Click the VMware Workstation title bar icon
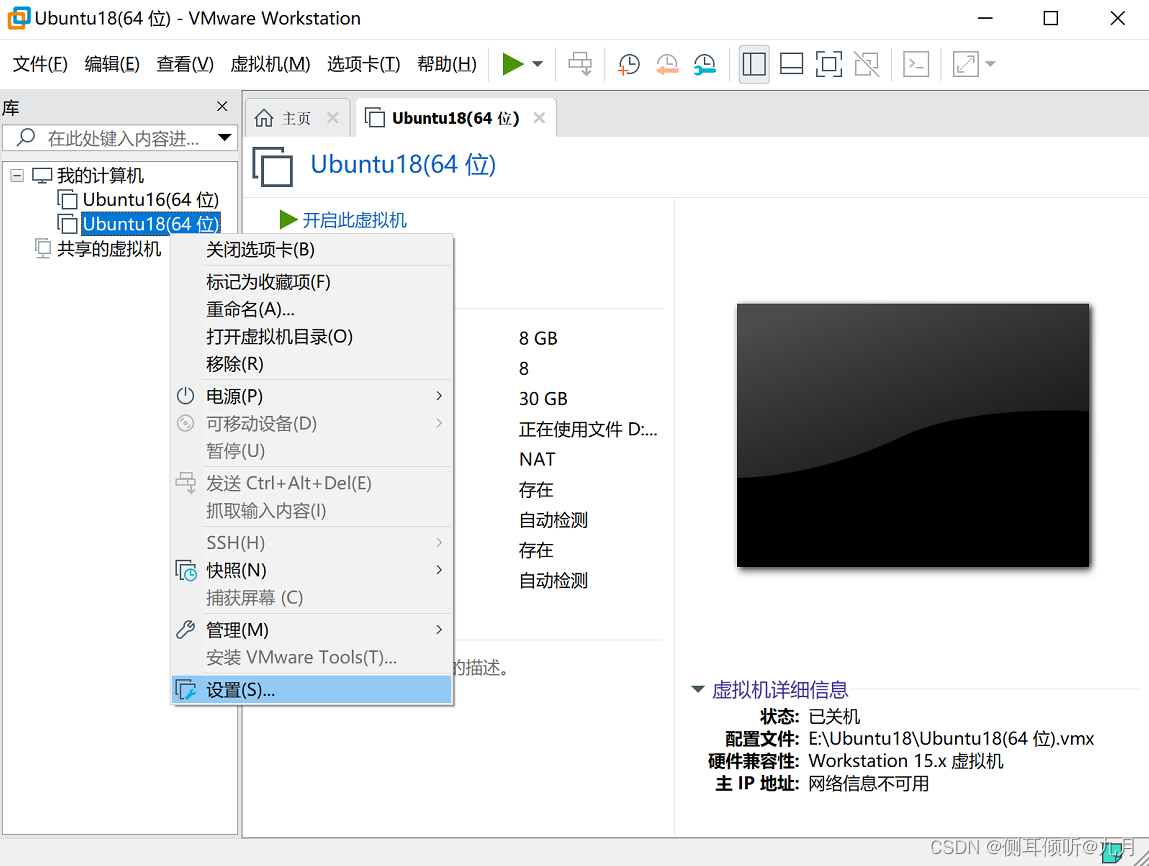 [x=18, y=18]
